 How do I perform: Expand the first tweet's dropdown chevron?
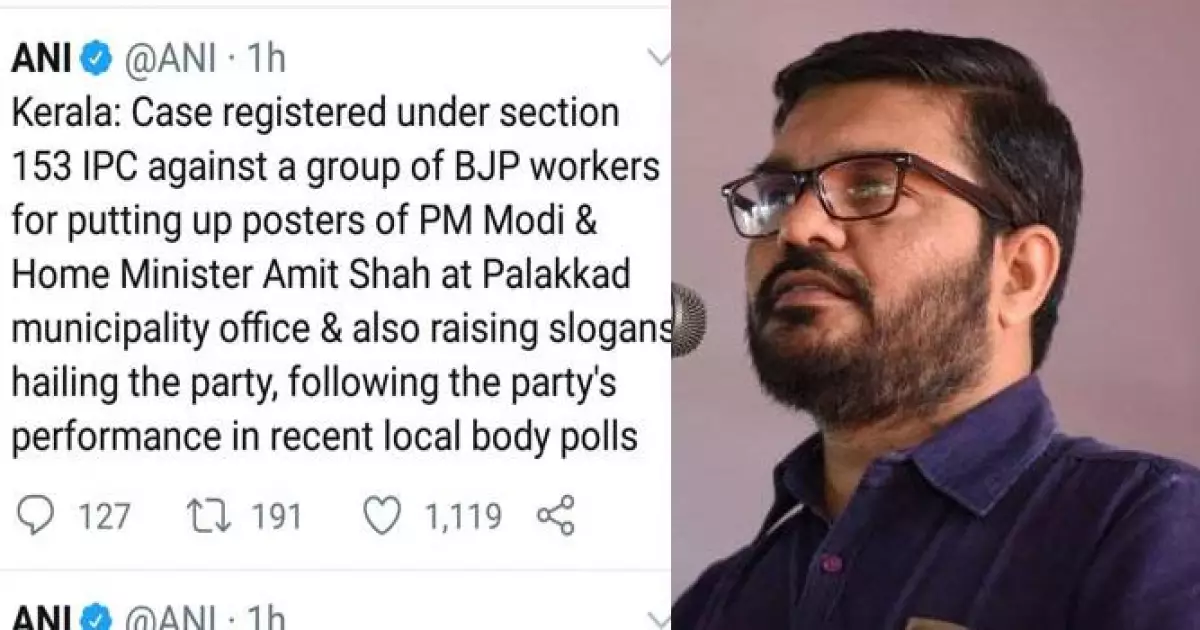[659, 57]
